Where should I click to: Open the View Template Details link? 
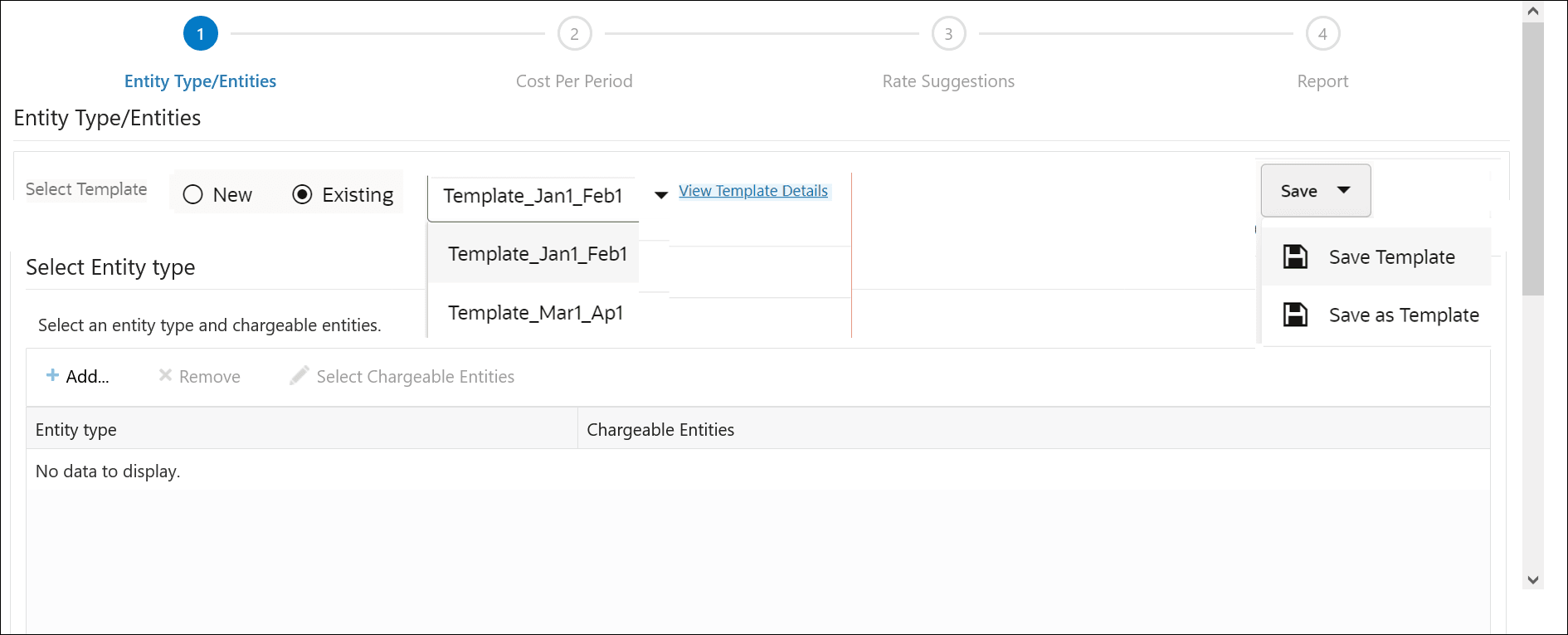tap(753, 191)
